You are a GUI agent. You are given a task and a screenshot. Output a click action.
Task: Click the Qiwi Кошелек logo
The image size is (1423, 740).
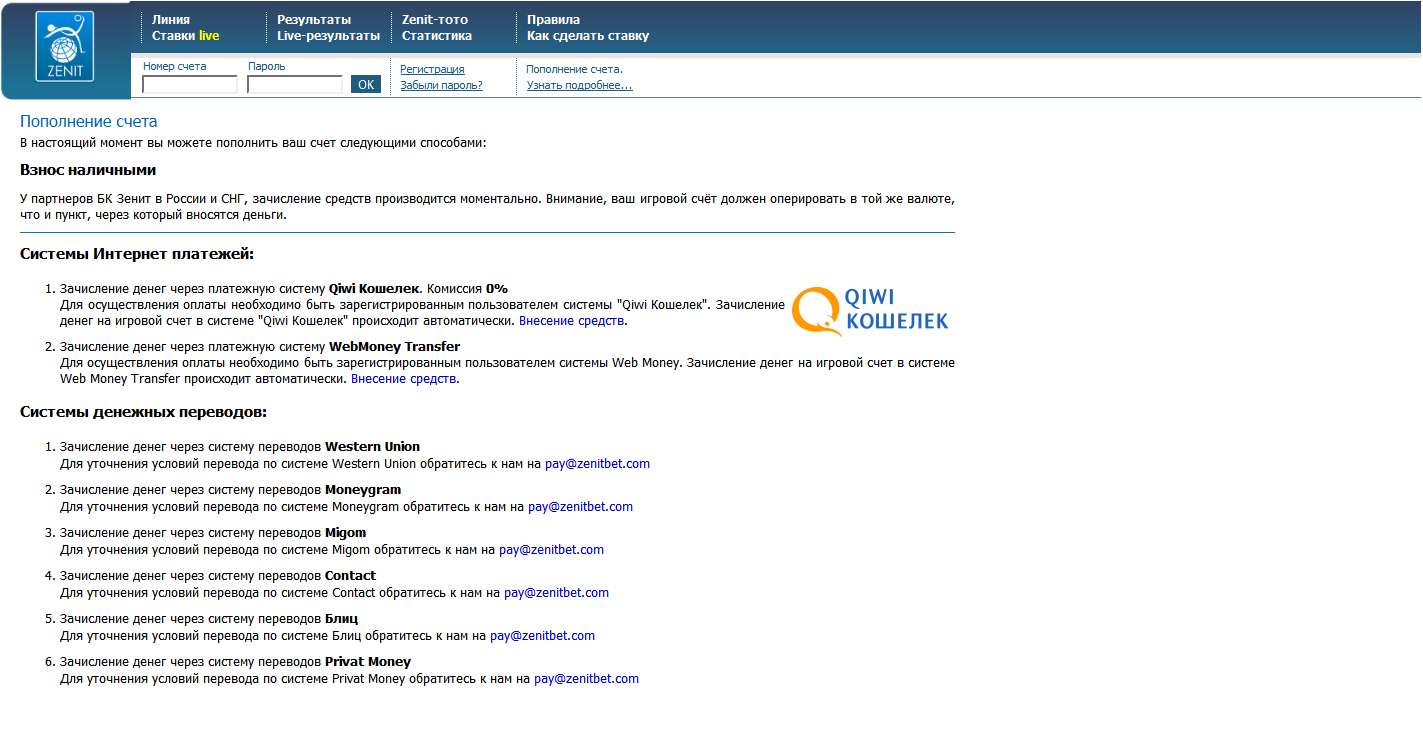pyautogui.click(x=870, y=310)
